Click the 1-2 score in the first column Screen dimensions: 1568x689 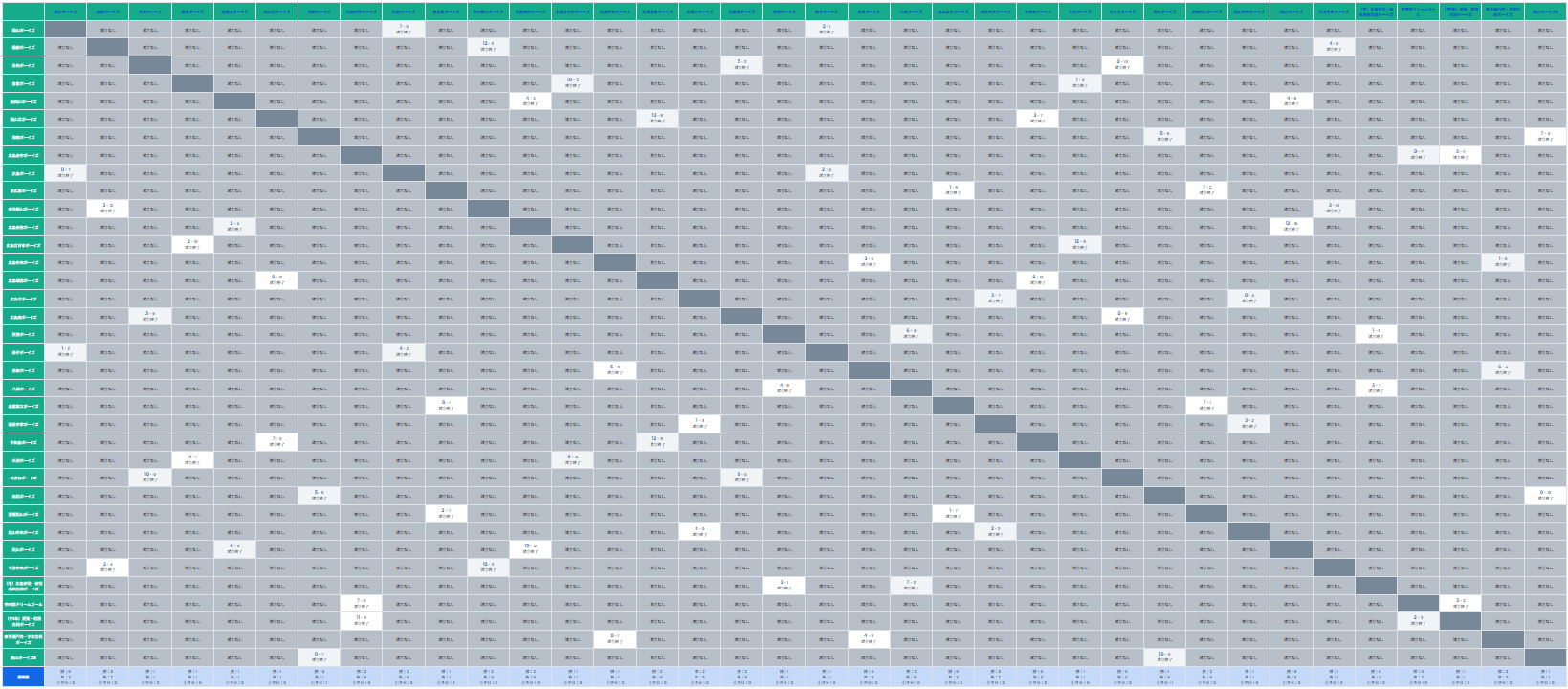pos(65,352)
